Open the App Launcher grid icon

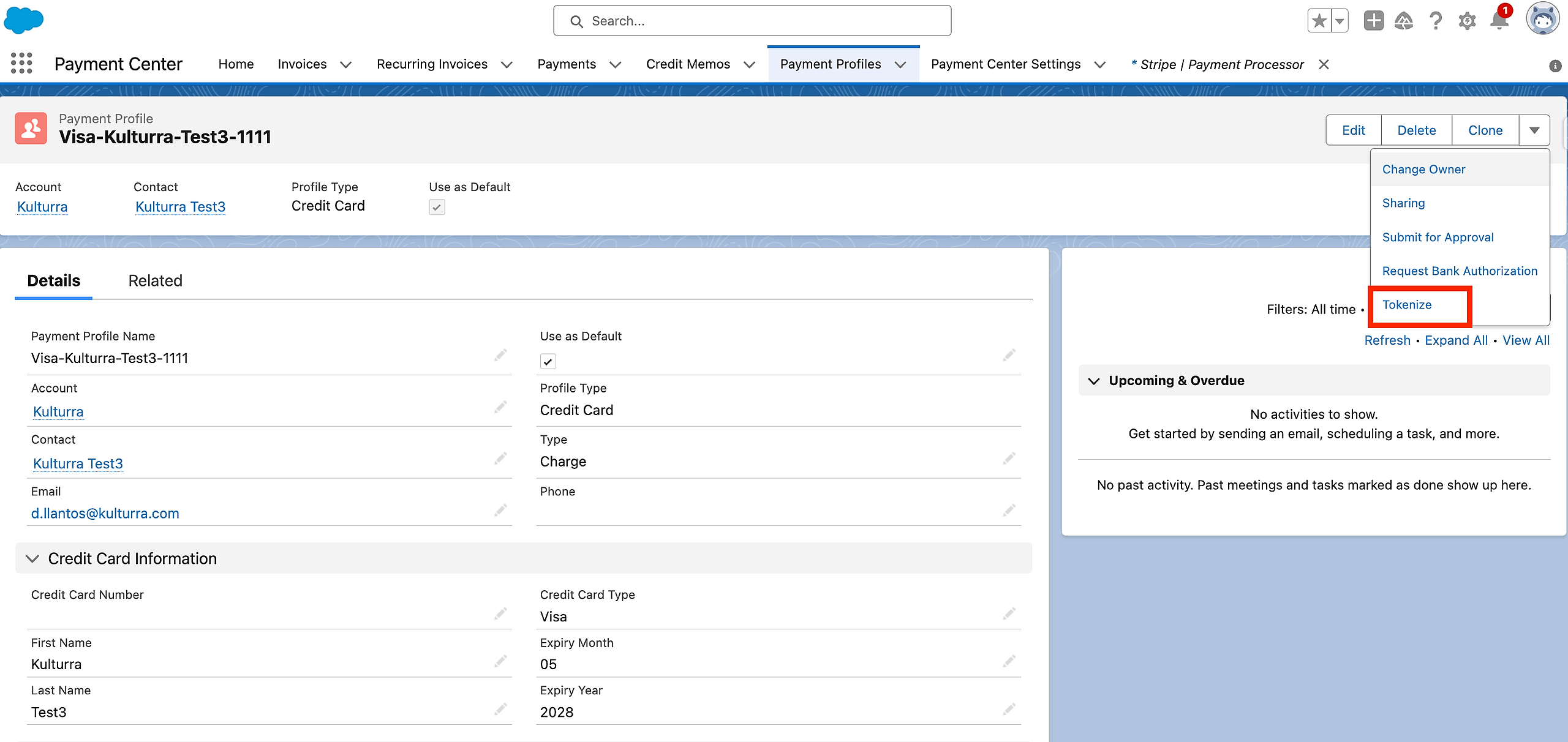(x=21, y=64)
